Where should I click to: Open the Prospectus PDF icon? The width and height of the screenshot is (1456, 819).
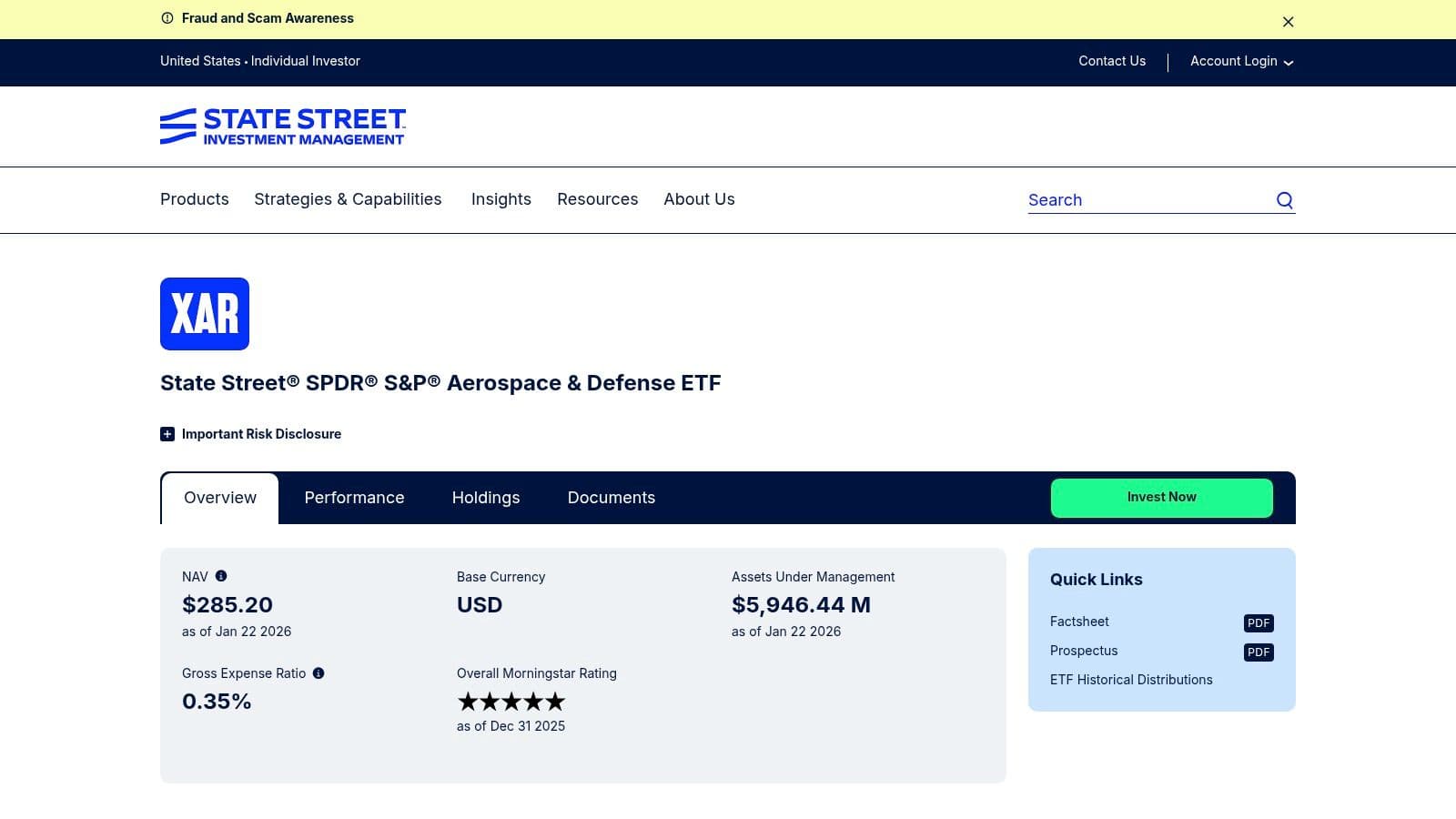click(1258, 652)
